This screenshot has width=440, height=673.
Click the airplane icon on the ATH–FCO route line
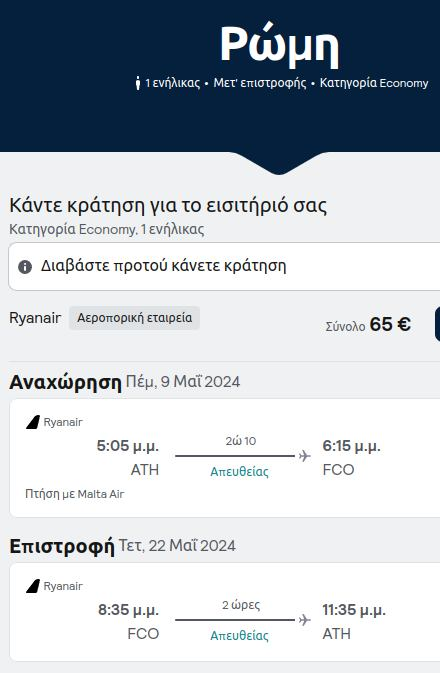304,455
